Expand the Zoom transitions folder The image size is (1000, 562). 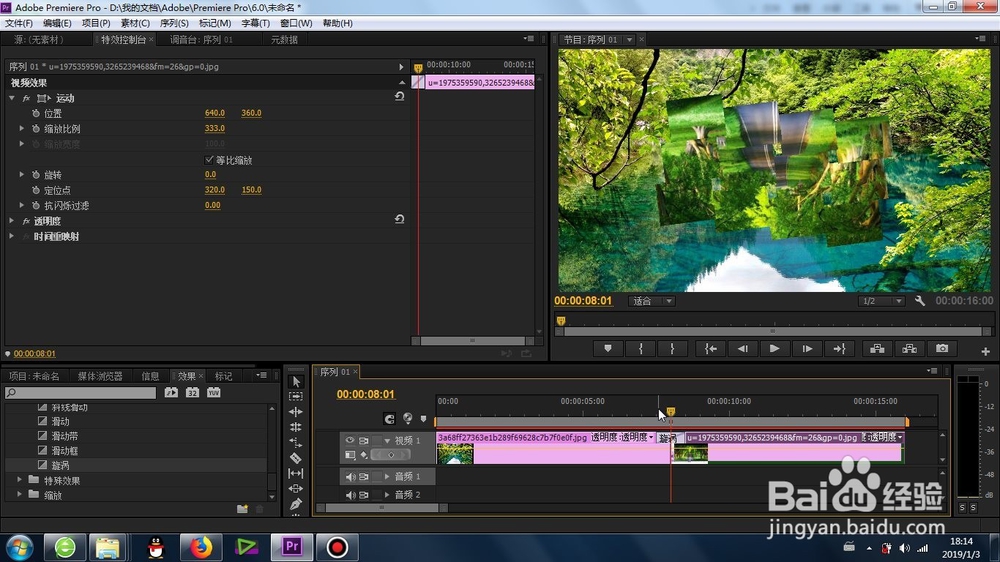point(19,494)
